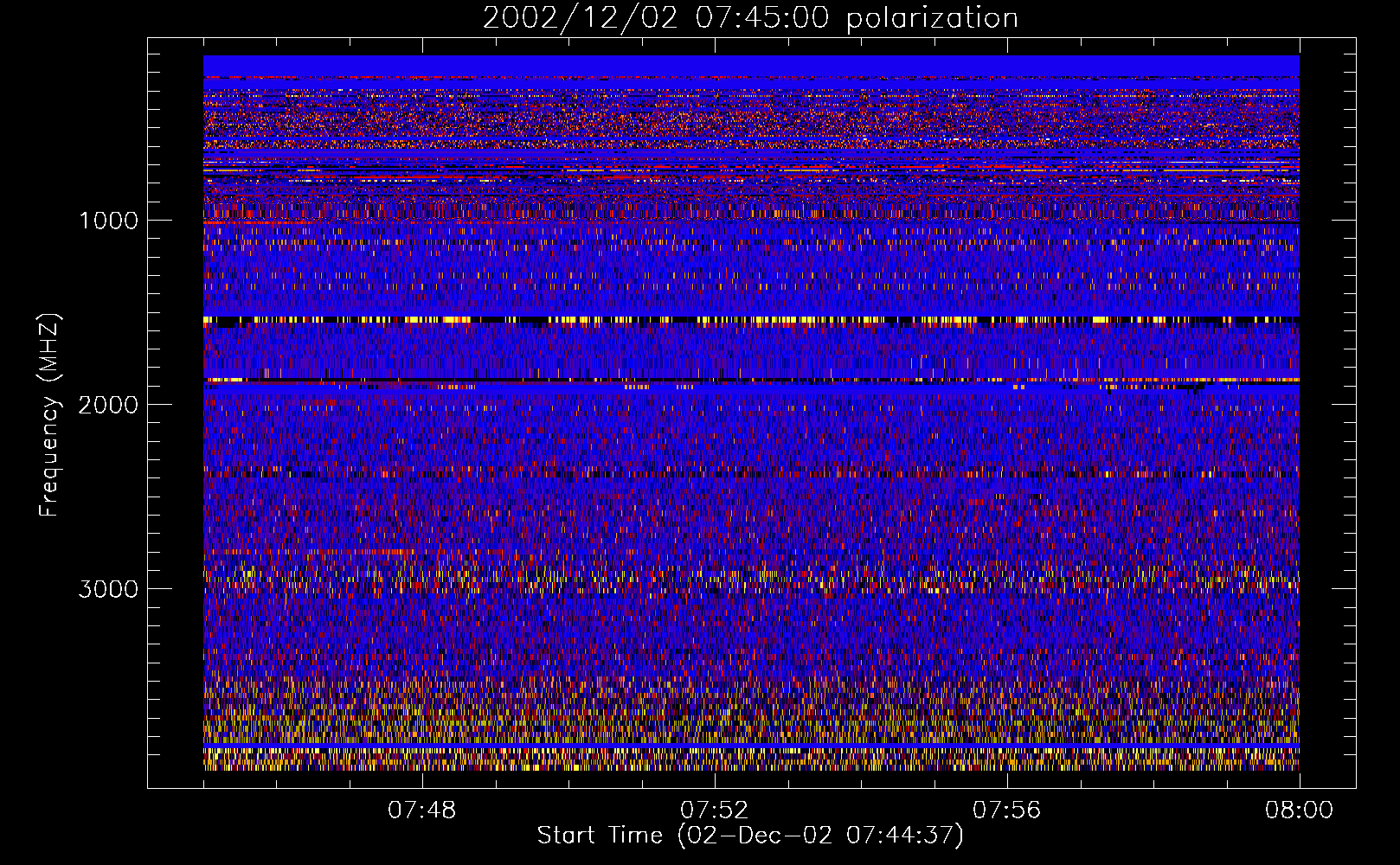This screenshot has height=865, width=1400.
Task: Click the 1000 frequency tick label
Action: point(108,221)
